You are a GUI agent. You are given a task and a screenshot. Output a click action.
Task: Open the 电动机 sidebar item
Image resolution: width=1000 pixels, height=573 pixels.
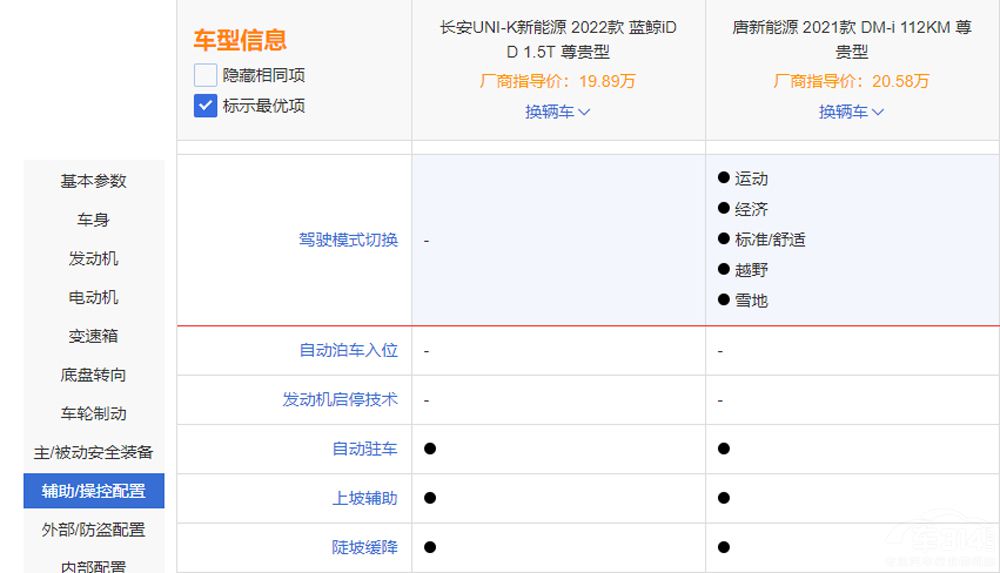(94, 297)
